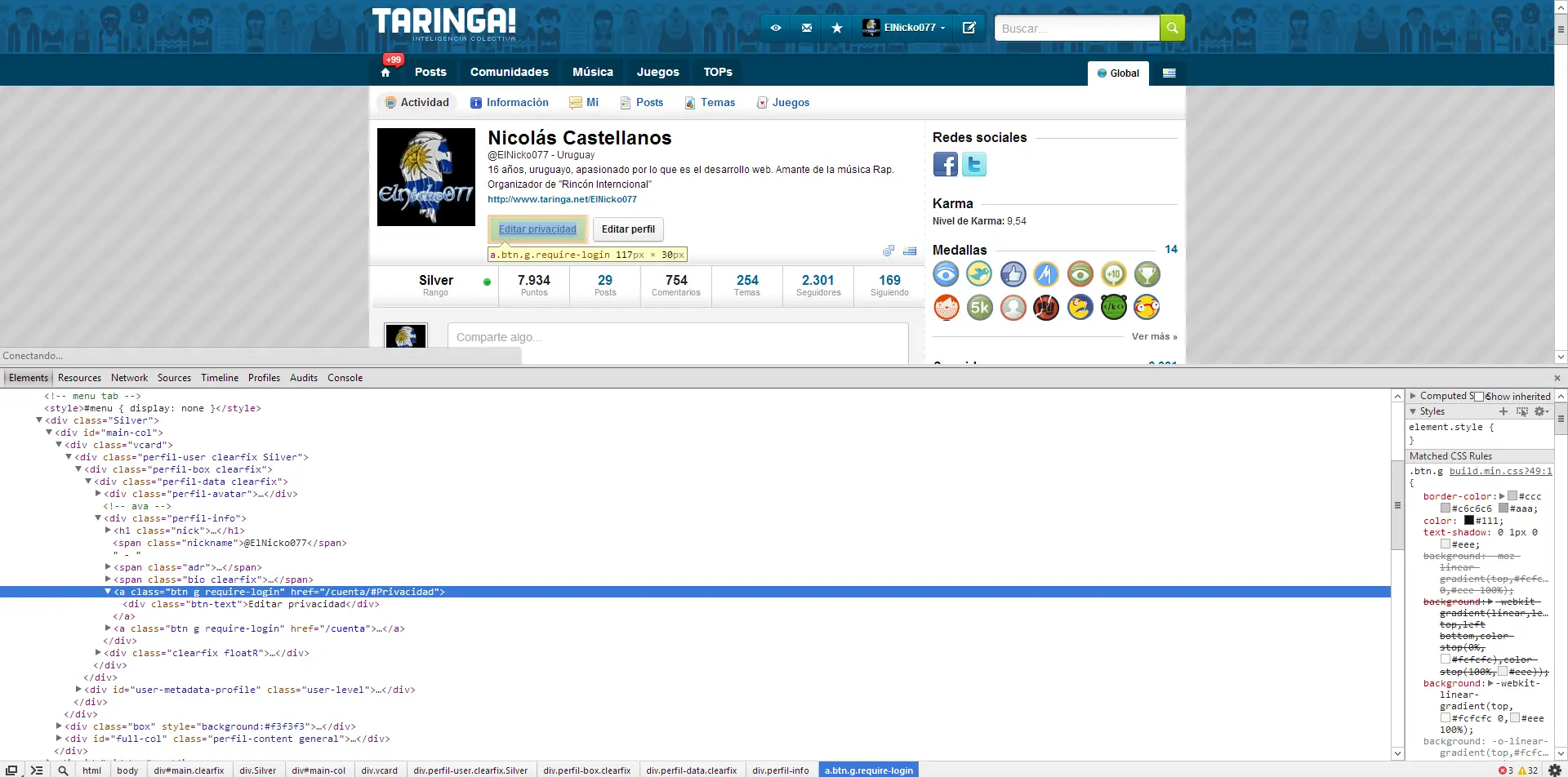Screen dimensions: 1568x777
Task: Click the Uruguay flag next to Global
Action: click(x=1169, y=73)
